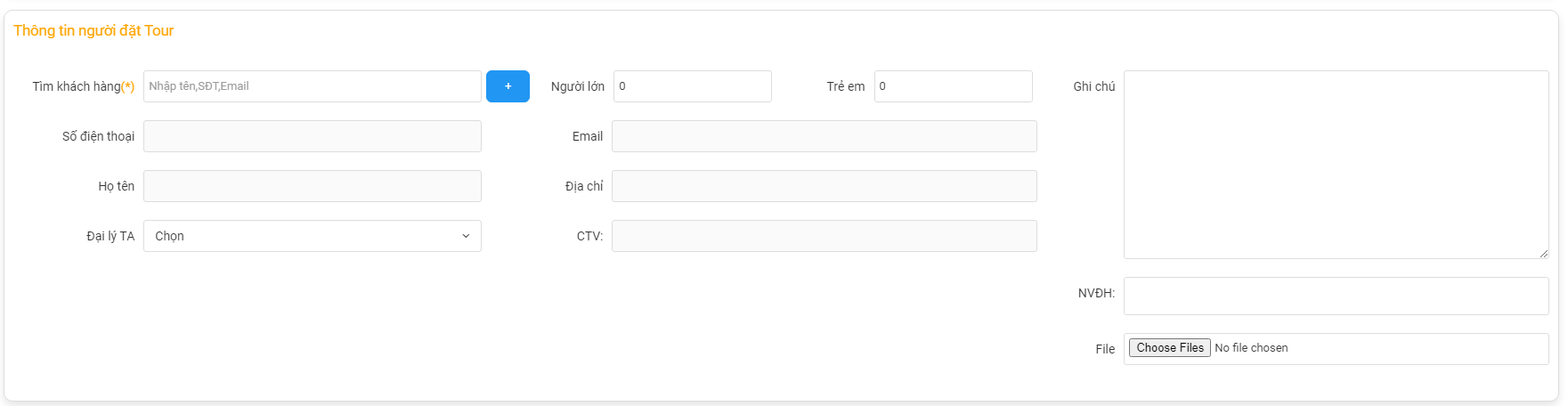Viewport: 1568px width, 406px height.
Task: Click the CTV input field
Action: pos(825,236)
